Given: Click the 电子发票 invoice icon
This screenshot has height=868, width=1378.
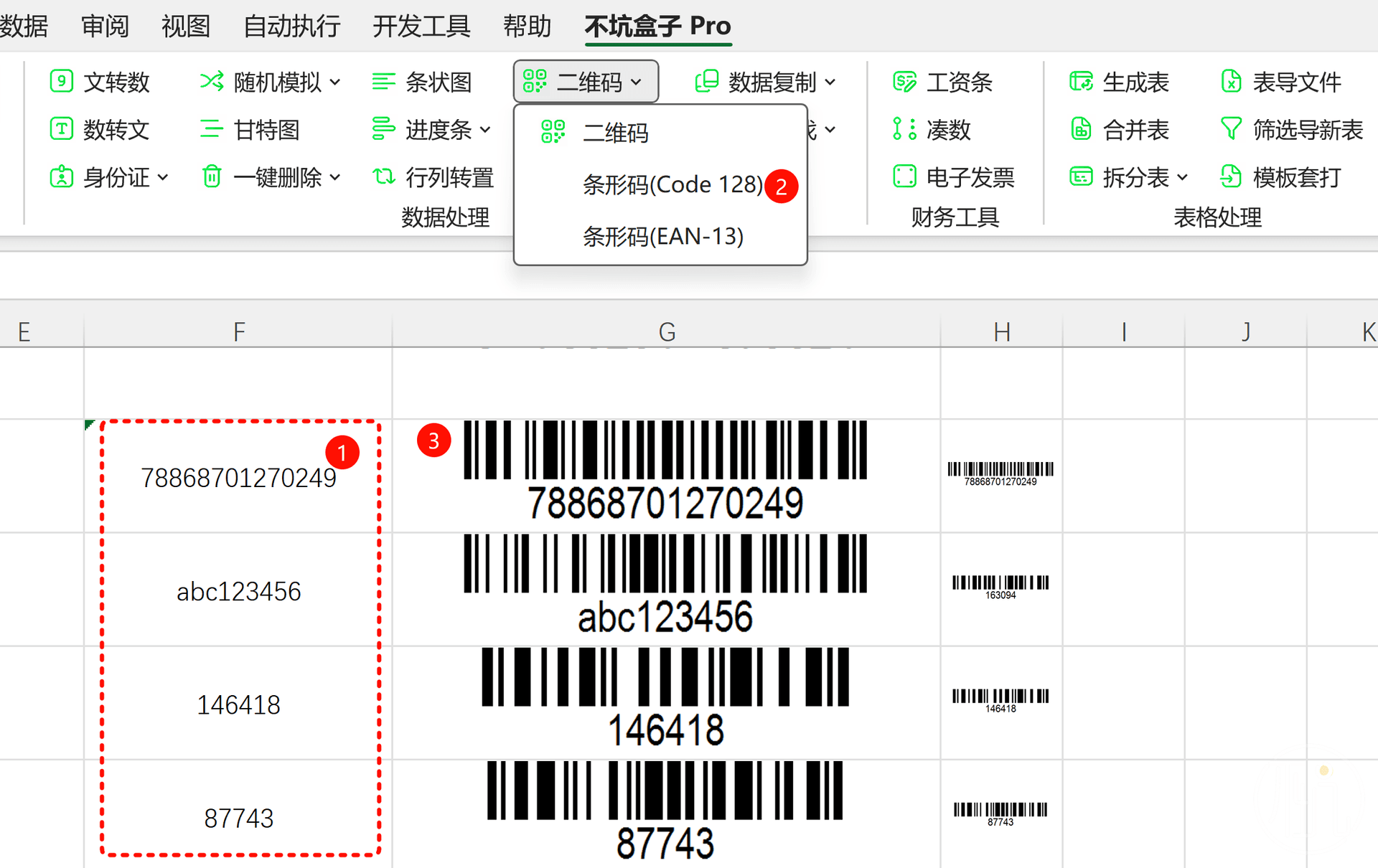Looking at the screenshot, I should tap(904, 176).
